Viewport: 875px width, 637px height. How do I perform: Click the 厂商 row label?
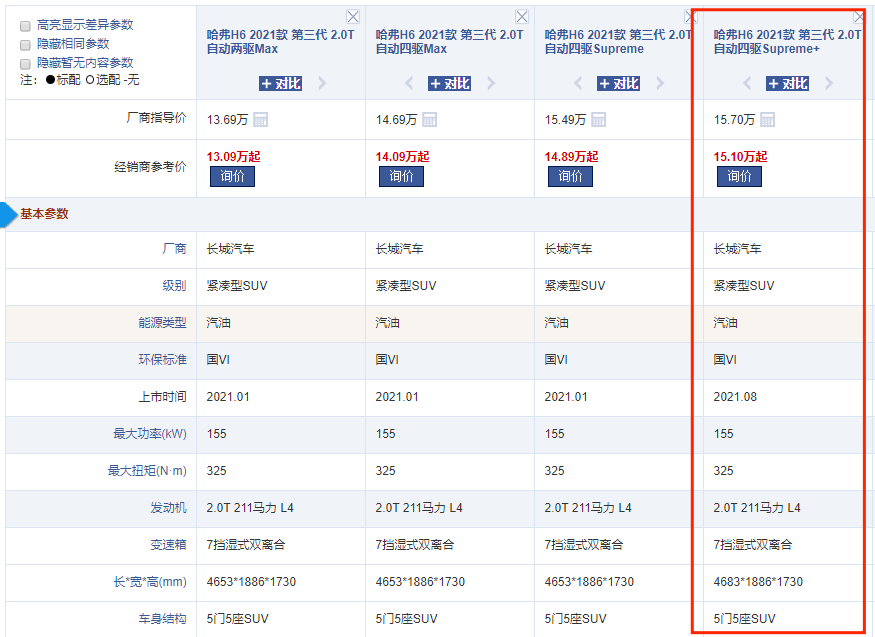175,249
